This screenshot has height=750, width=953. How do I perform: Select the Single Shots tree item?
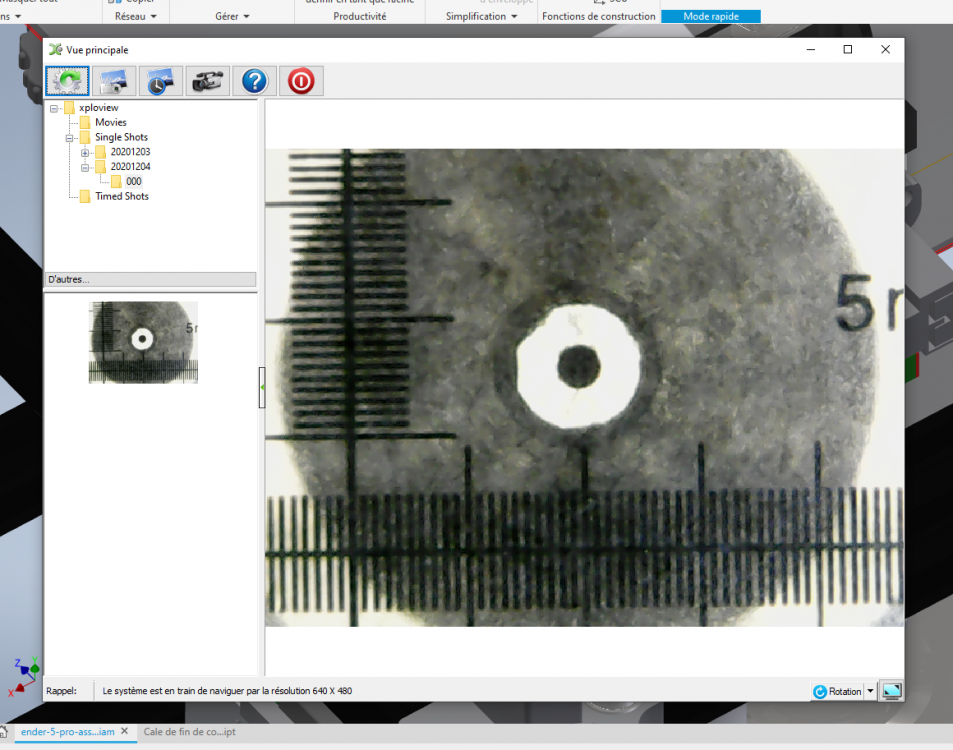pos(121,137)
